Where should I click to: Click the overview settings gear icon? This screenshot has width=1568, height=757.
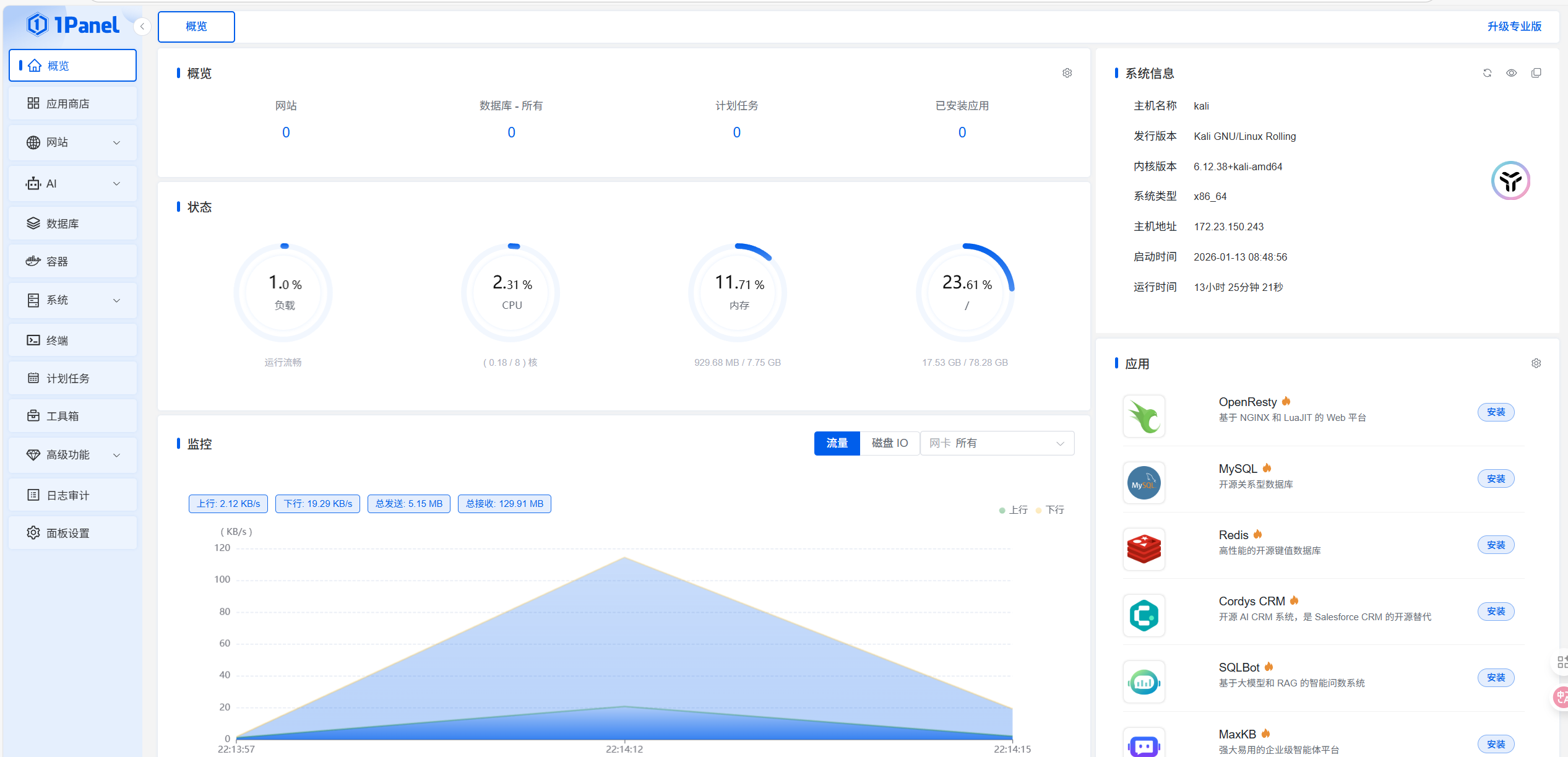click(x=1067, y=73)
